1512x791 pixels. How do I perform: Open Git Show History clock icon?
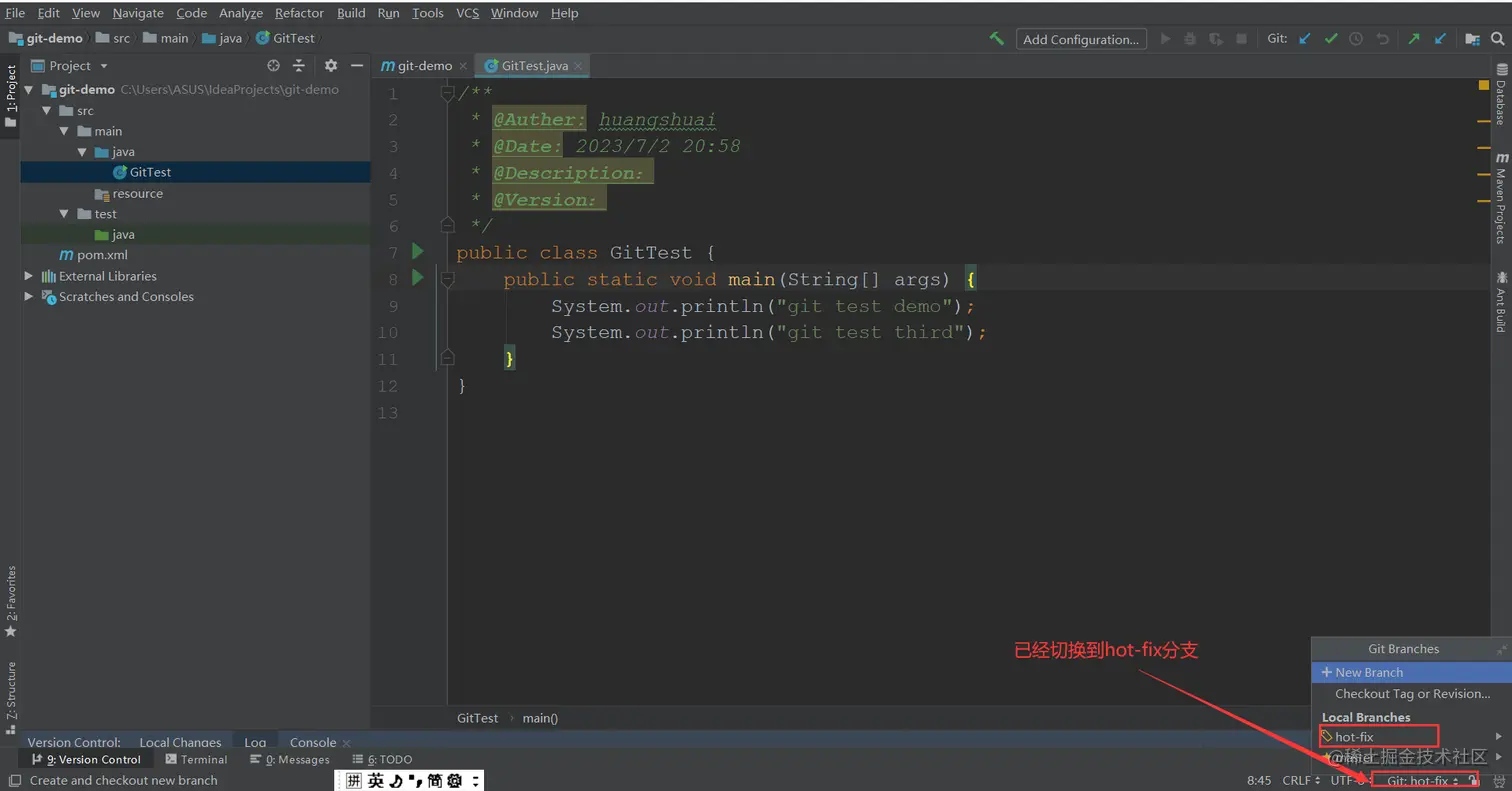[x=1356, y=39]
